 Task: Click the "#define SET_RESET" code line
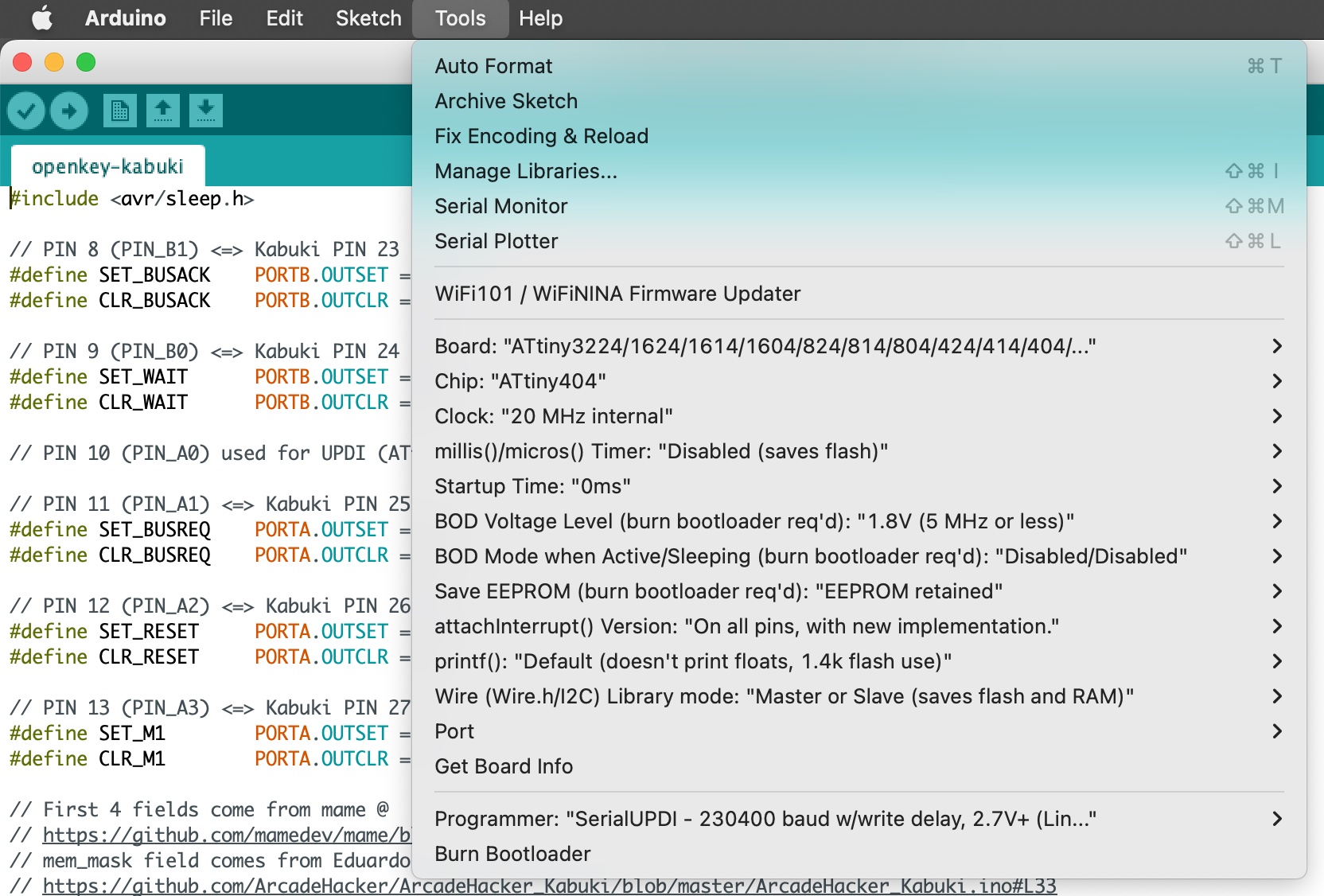point(210,631)
